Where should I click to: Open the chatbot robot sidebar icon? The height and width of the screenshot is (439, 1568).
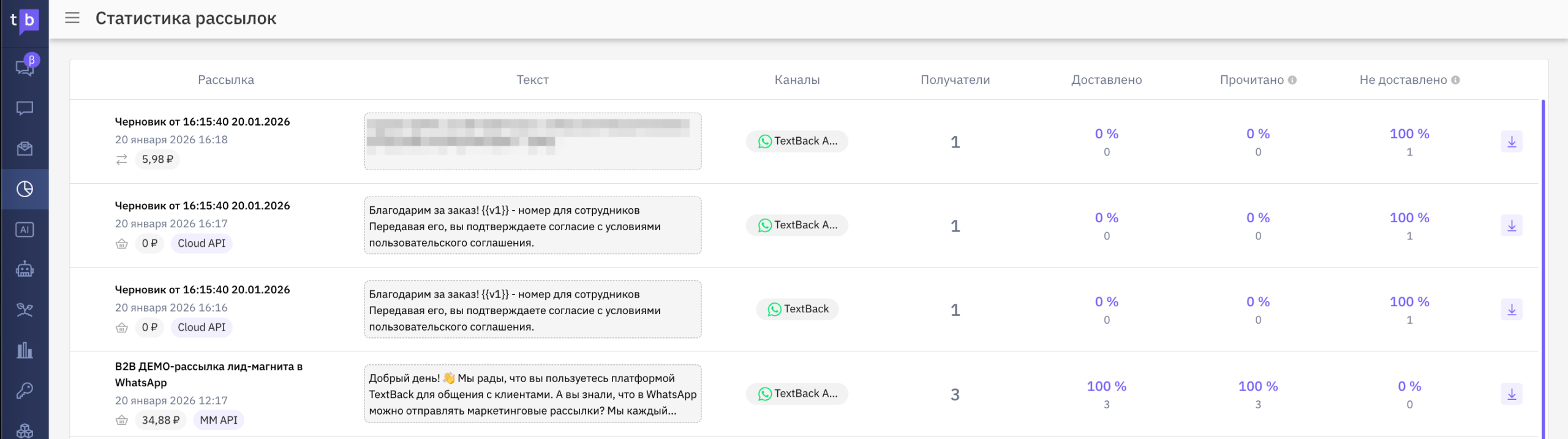point(24,269)
